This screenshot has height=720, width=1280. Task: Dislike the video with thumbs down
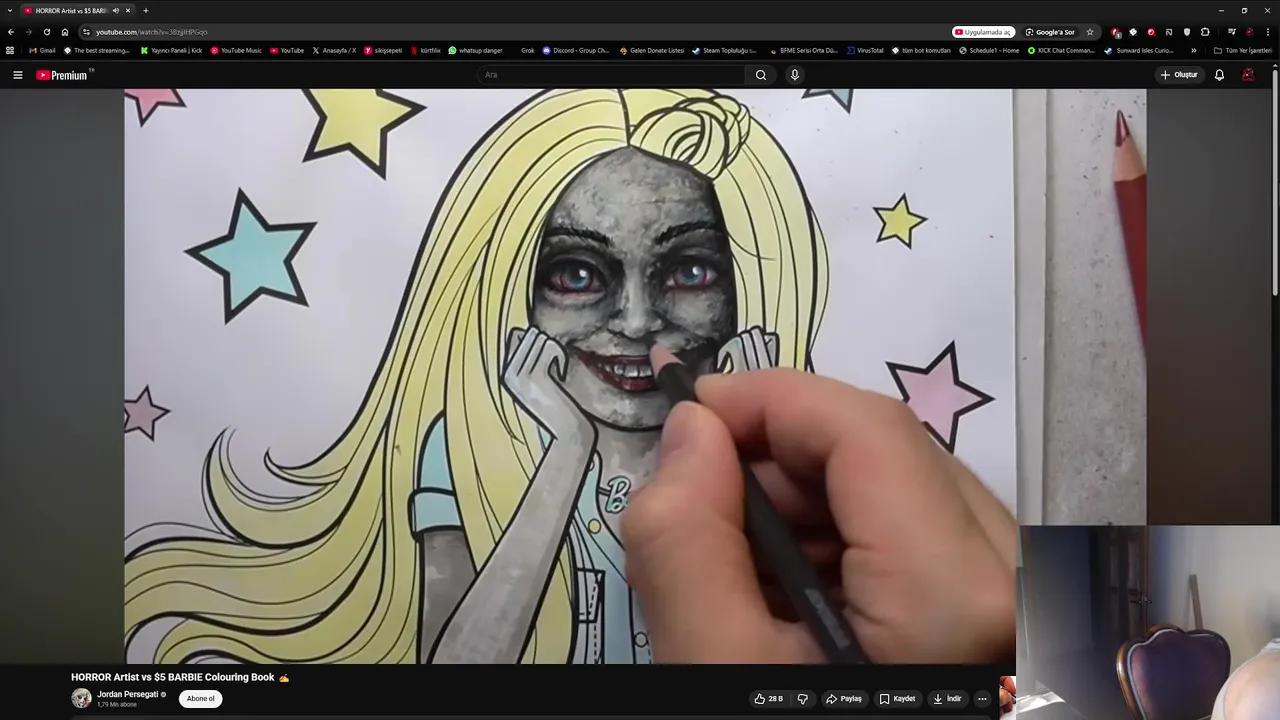802,699
